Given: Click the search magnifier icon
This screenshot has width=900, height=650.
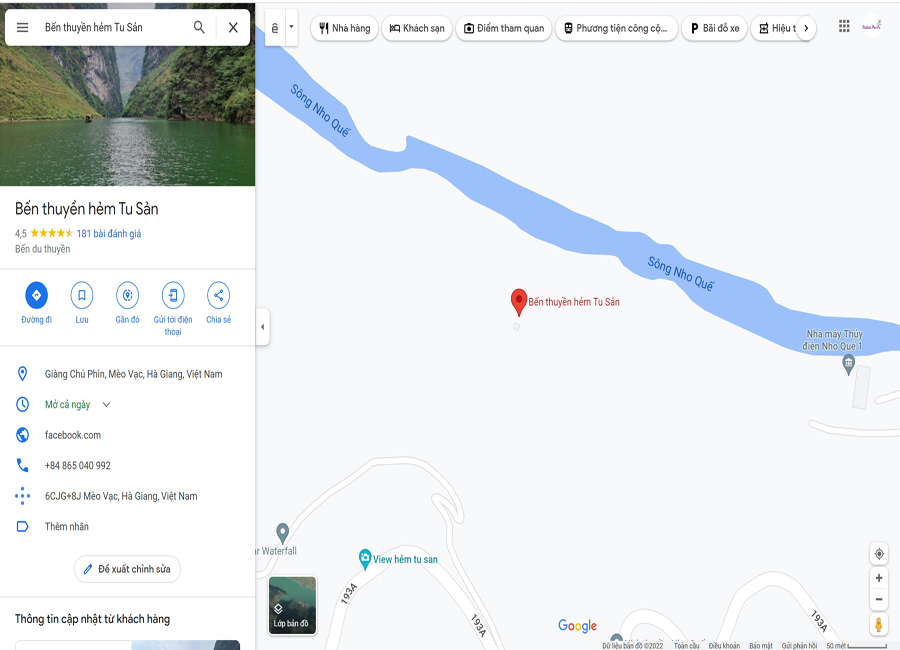Looking at the screenshot, I should [x=199, y=27].
